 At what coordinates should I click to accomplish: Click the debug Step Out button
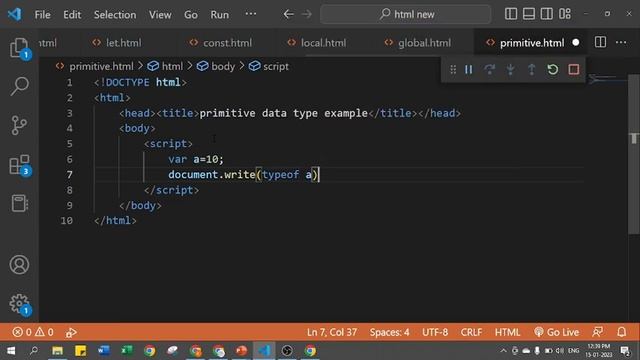[x=531, y=69]
